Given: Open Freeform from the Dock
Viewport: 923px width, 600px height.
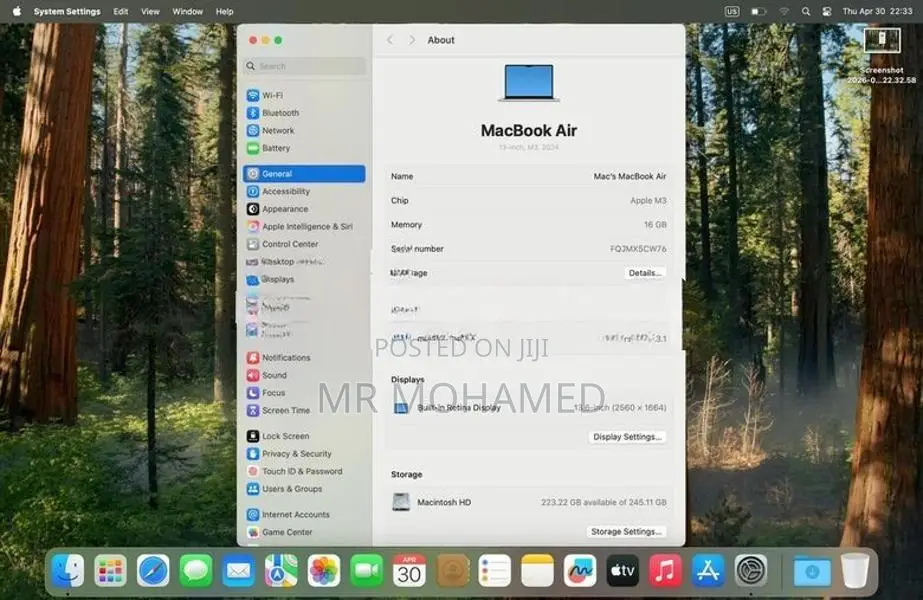Looking at the screenshot, I should tap(580, 571).
